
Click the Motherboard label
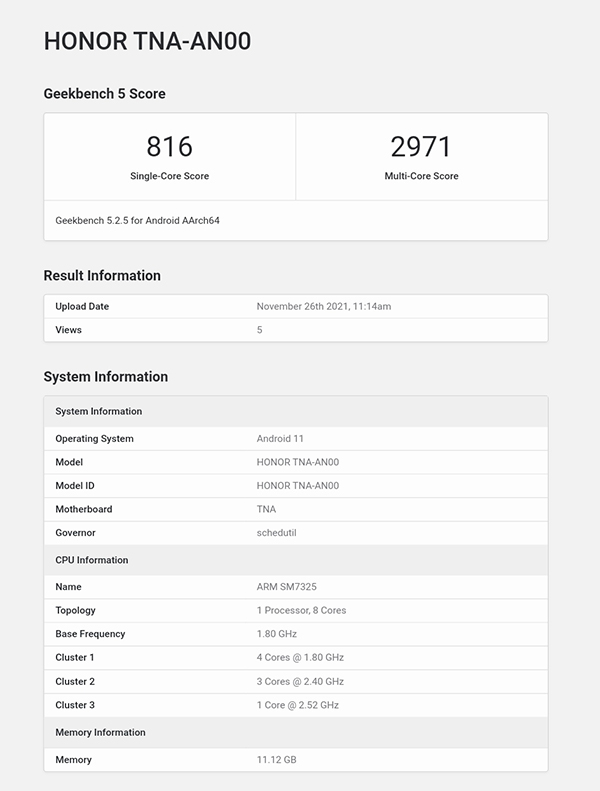tap(84, 509)
